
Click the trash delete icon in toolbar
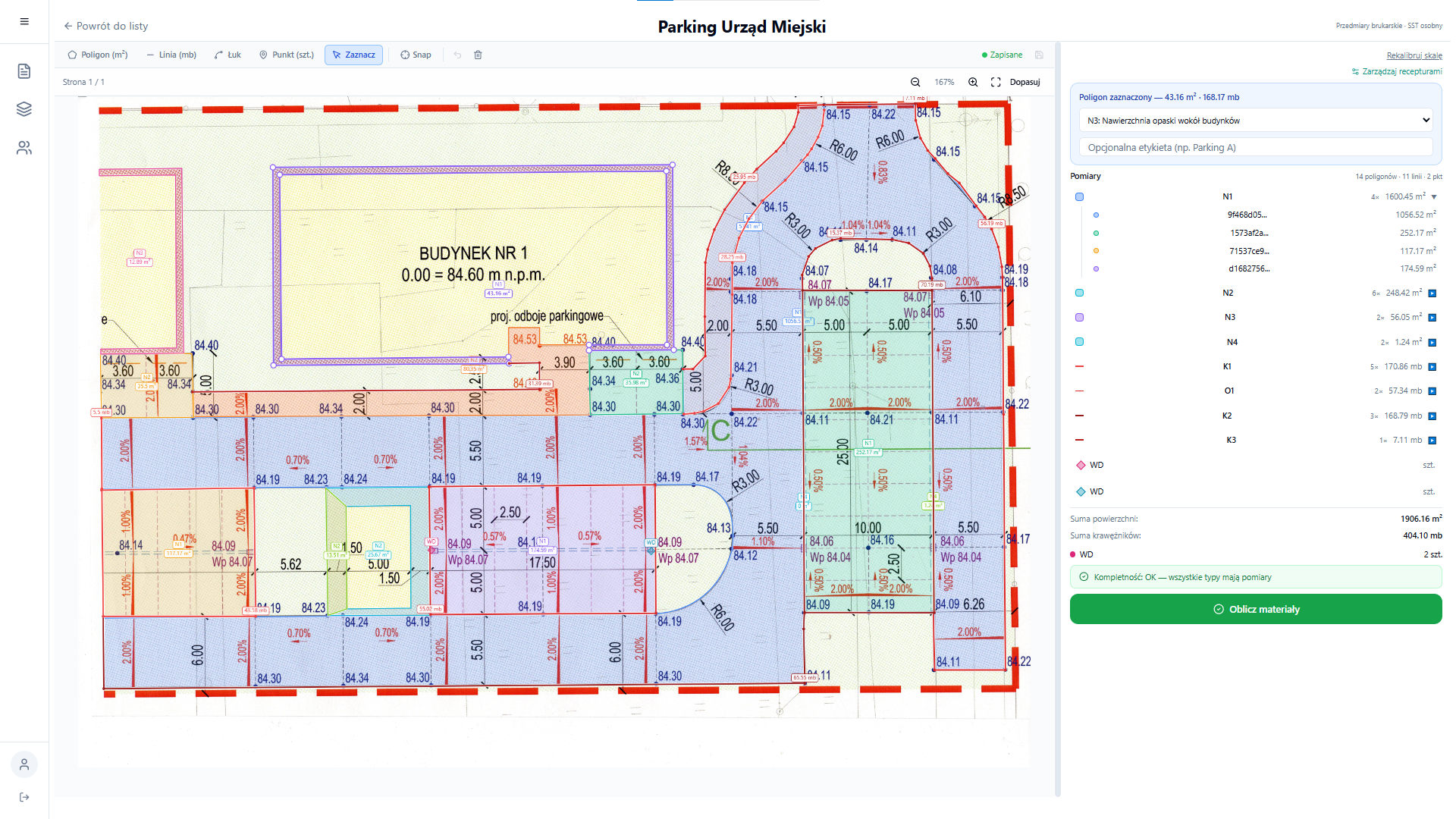(x=478, y=55)
